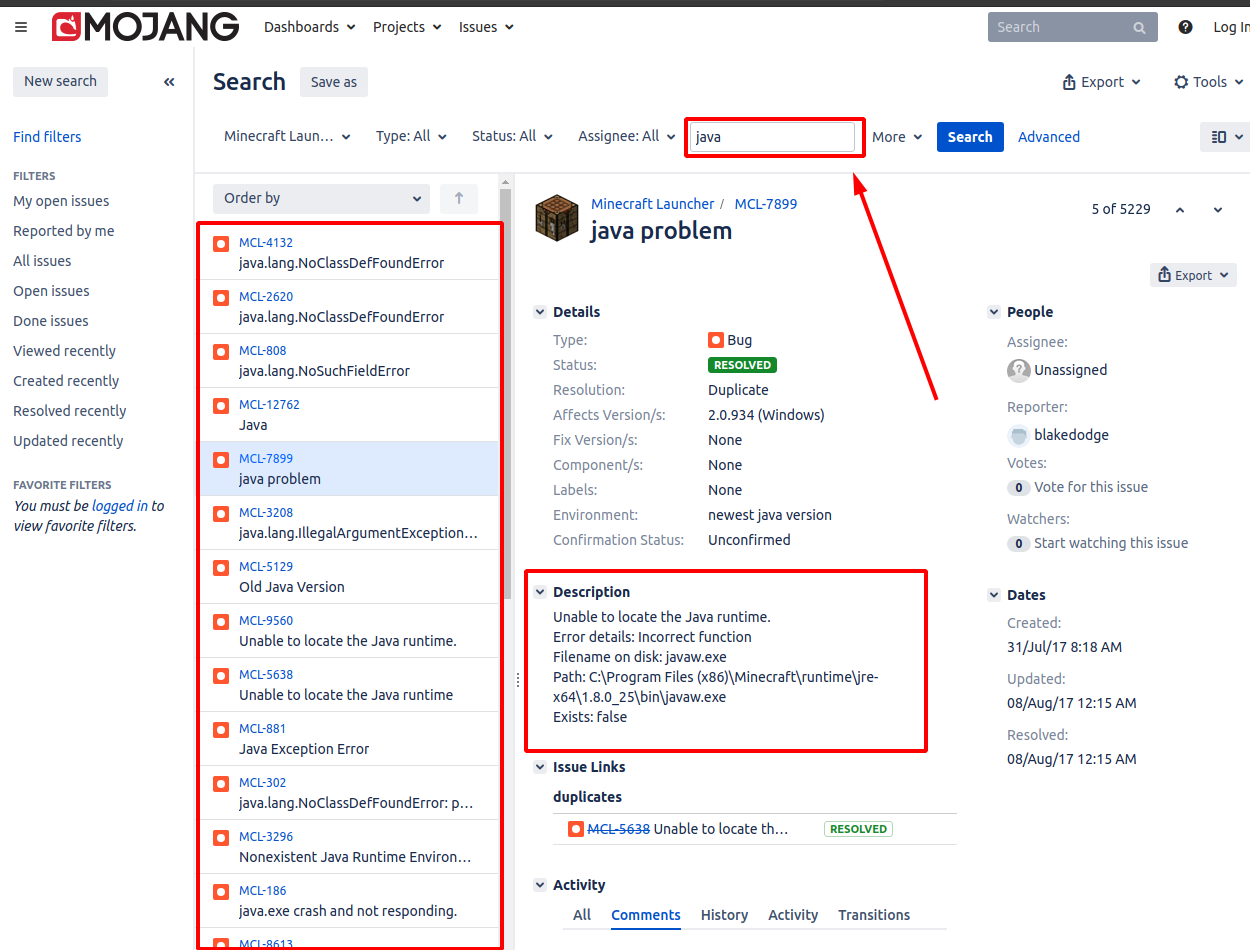The height and width of the screenshot is (950, 1250).
Task: Open MCL-186 java.exe crash issue
Action: click(x=348, y=901)
